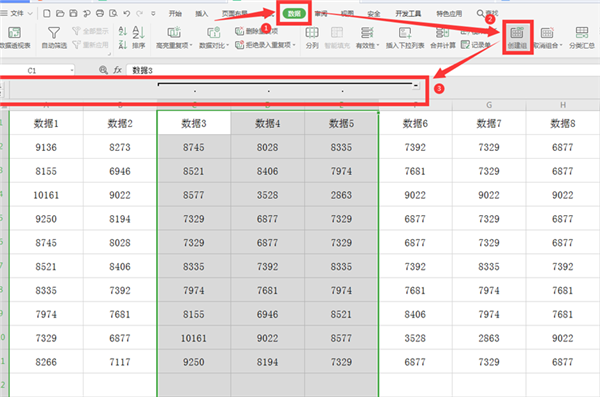Open the pivot table tool (数据透视表)
Viewport: 600px width, 397px height.
pos(15,38)
